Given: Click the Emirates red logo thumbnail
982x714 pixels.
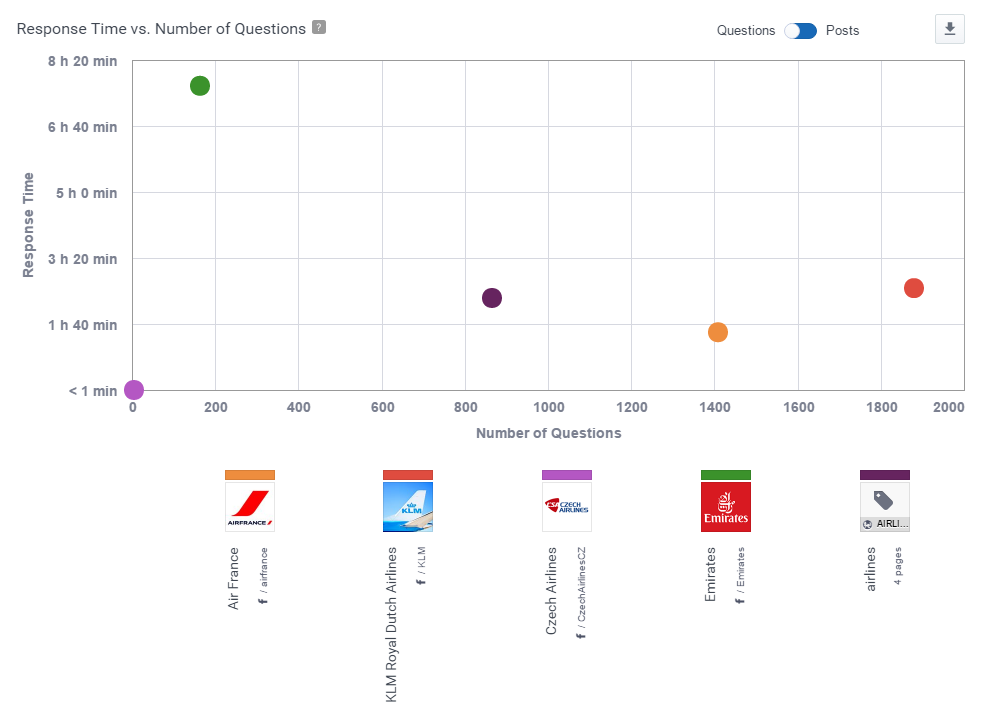Looking at the screenshot, I should 726,507.
